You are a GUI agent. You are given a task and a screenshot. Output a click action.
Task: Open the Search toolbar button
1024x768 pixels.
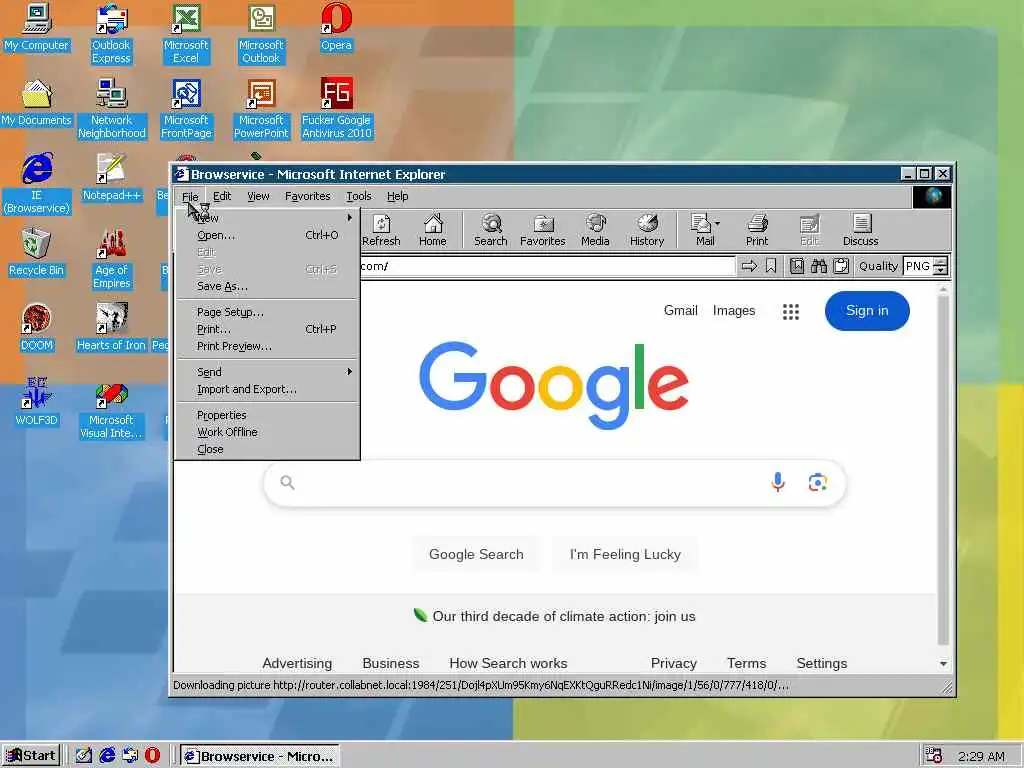[x=490, y=230]
